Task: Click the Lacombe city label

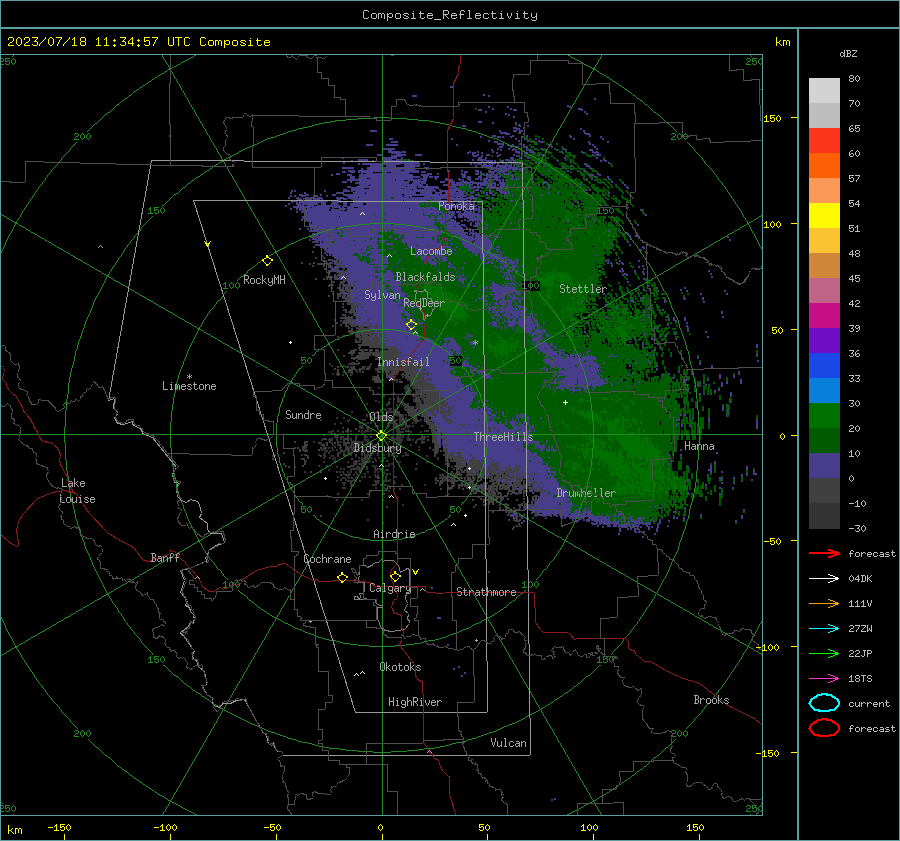Action: pos(431,251)
